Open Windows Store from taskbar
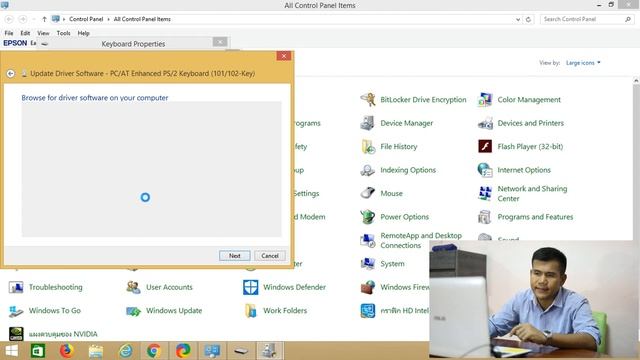The height and width of the screenshot is (360, 640). 38,351
